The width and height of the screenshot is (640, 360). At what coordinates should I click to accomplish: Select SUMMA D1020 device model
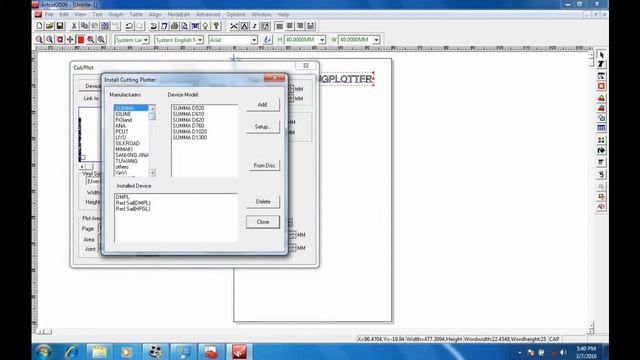click(190, 132)
